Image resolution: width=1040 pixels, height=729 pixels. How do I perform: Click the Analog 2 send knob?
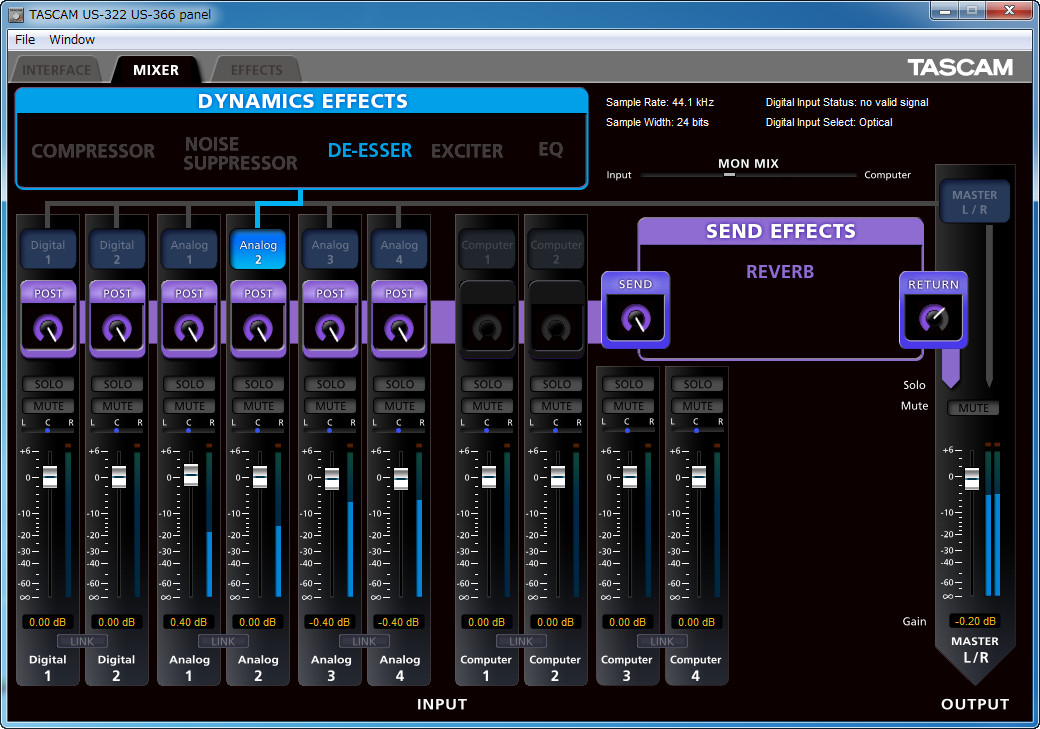(x=258, y=328)
